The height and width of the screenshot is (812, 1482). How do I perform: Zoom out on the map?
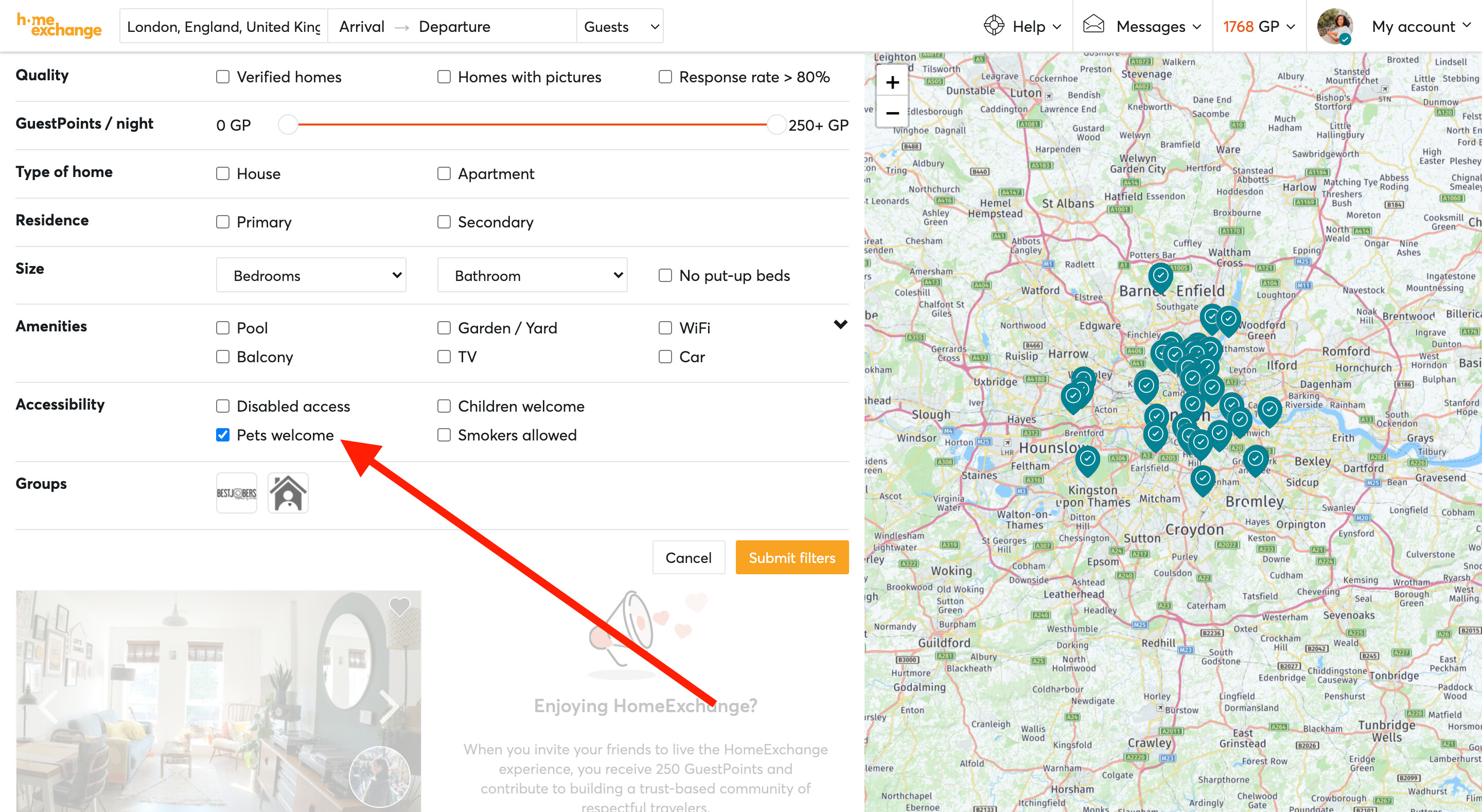click(892, 113)
